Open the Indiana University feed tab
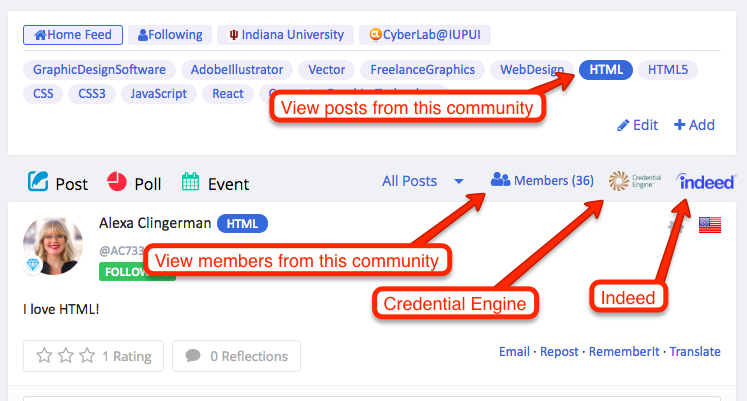The width and height of the screenshot is (747, 401). [x=285, y=35]
